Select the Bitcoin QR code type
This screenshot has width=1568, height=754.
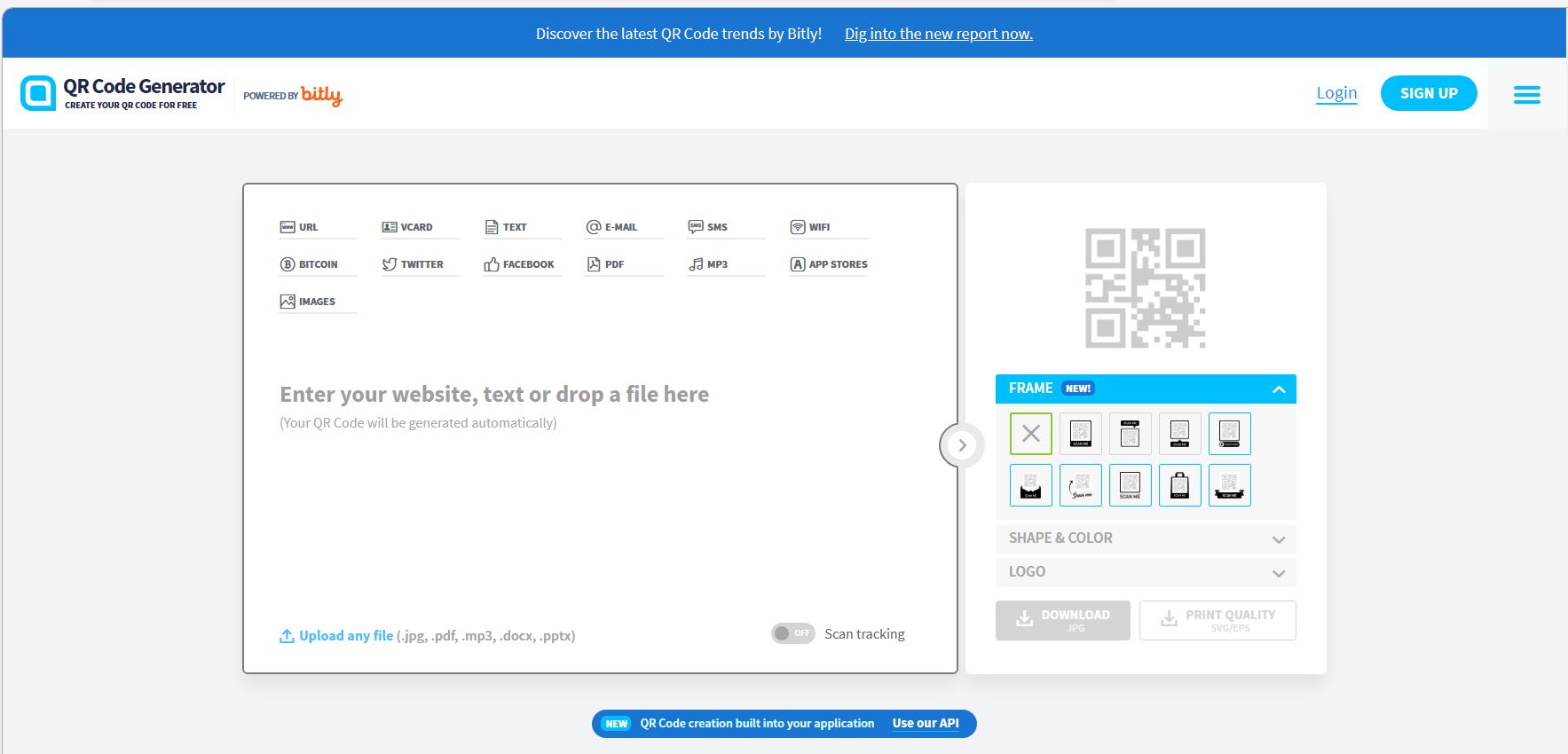point(310,264)
